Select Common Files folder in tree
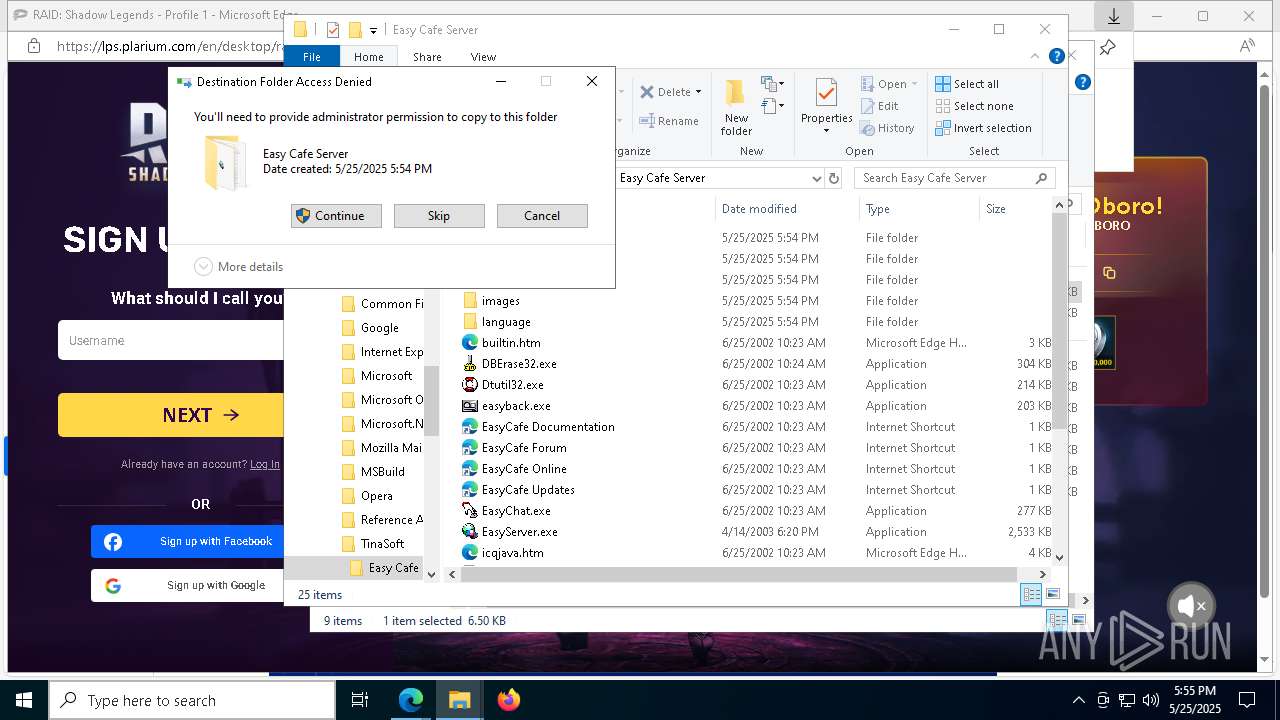This screenshot has width=1280, height=720. pos(382,304)
